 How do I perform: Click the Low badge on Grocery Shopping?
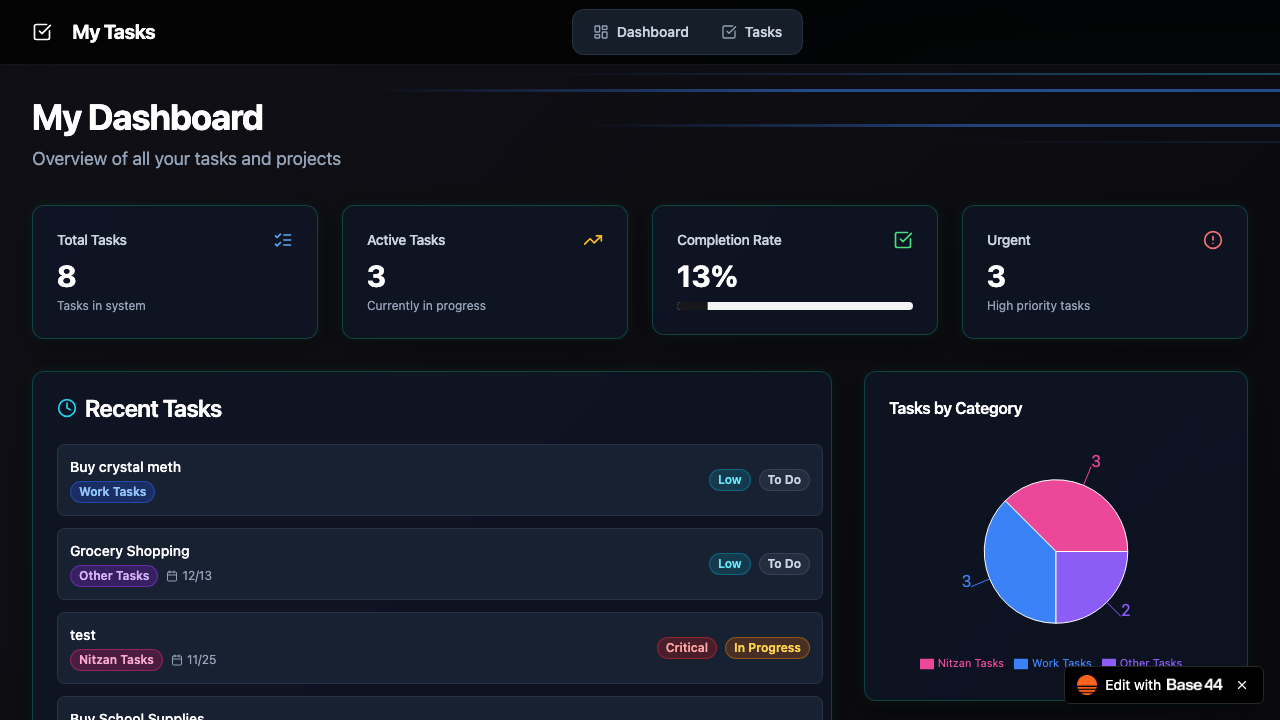(x=730, y=564)
